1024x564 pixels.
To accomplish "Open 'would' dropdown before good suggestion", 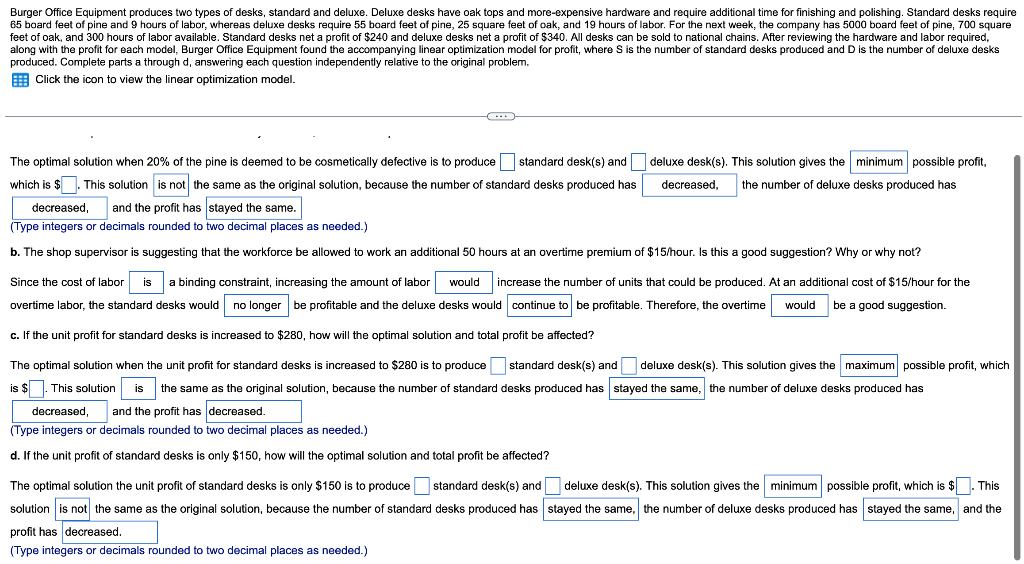I will [x=800, y=306].
